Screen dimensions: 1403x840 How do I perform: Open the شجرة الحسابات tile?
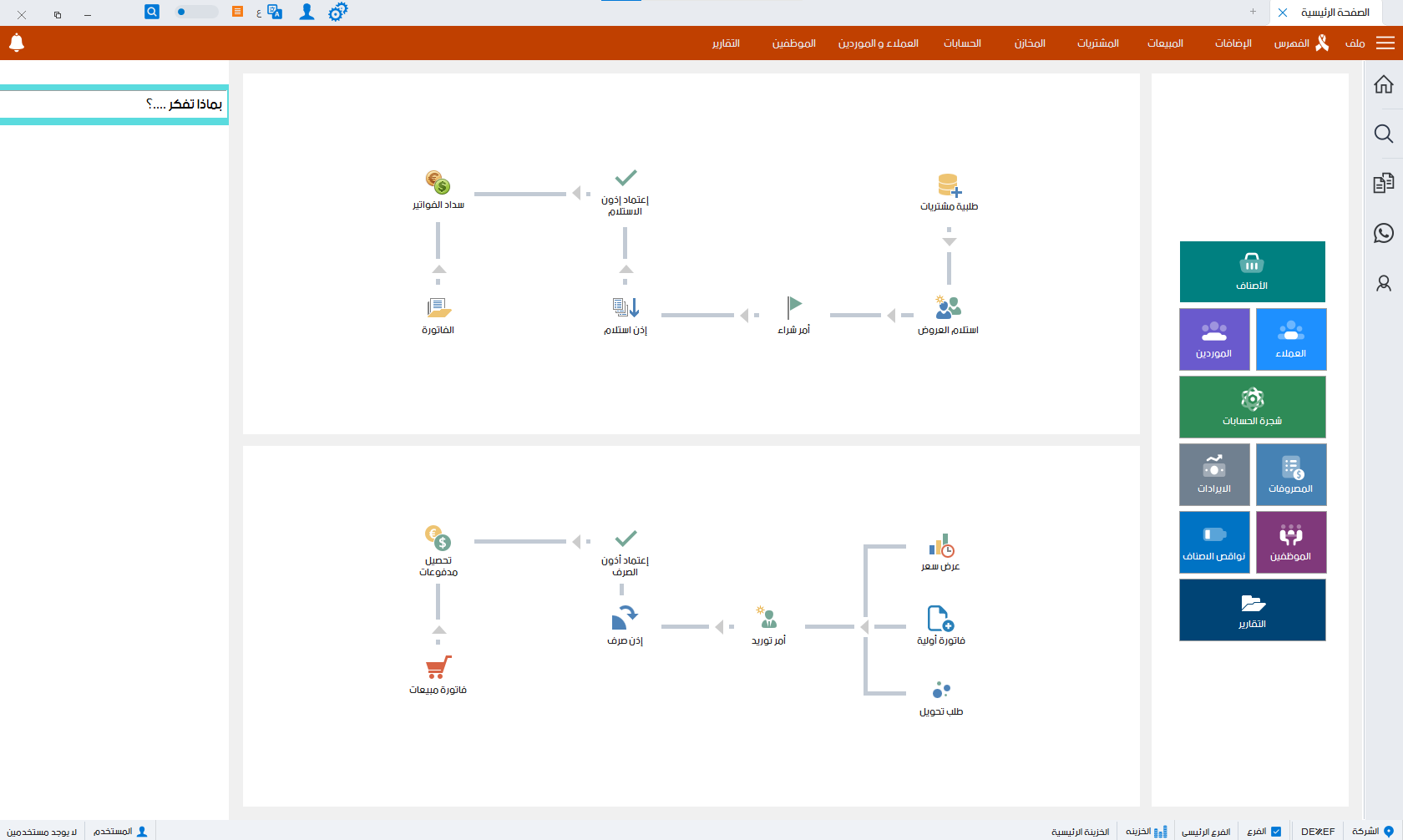[x=1252, y=407]
